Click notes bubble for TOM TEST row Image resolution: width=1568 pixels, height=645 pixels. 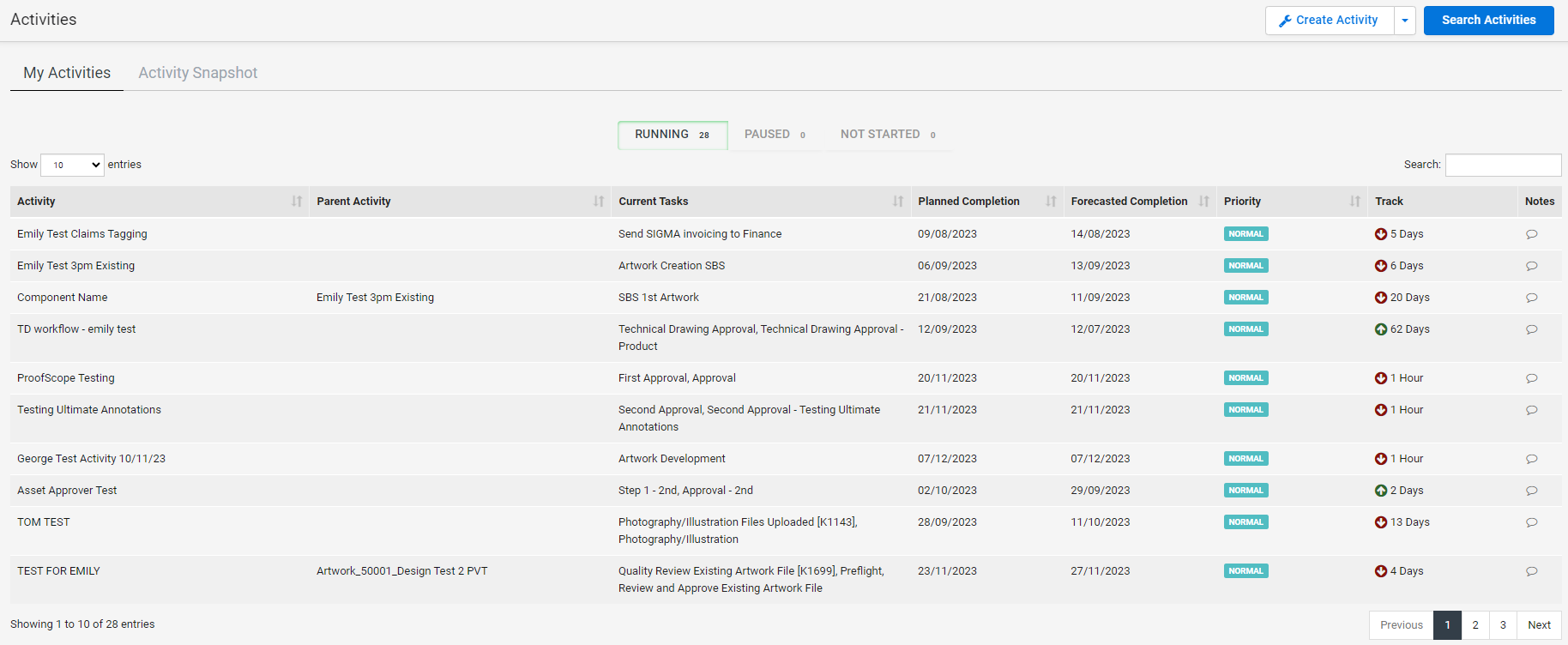point(1531,522)
